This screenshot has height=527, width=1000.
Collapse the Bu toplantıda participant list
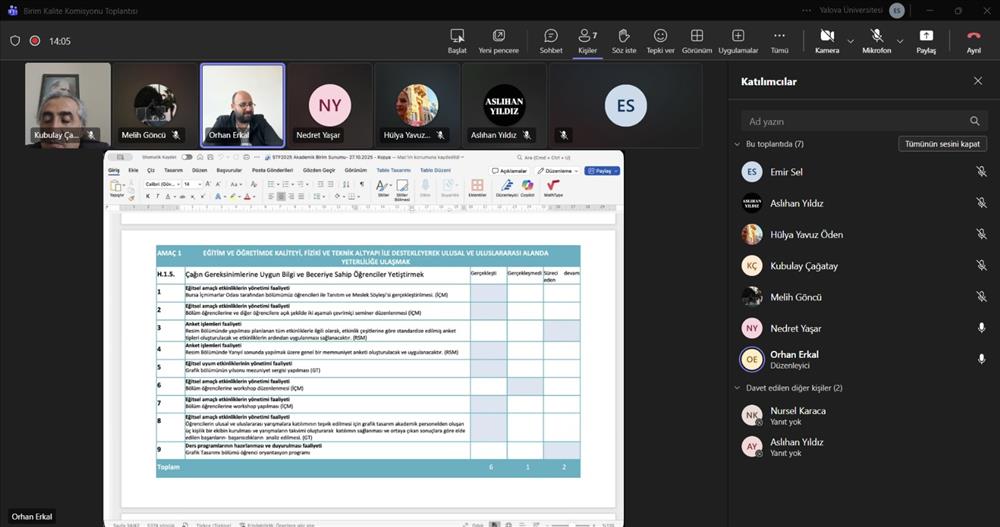point(737,144)
